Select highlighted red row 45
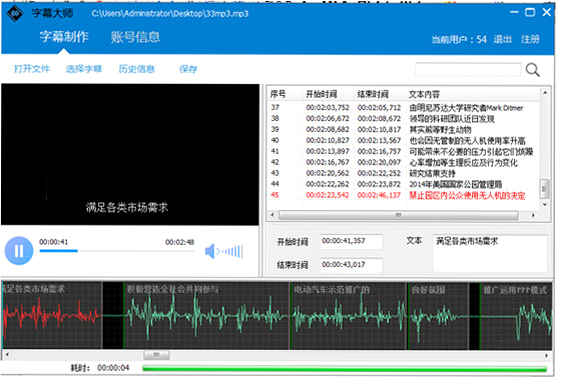 (x=404, y=195)
